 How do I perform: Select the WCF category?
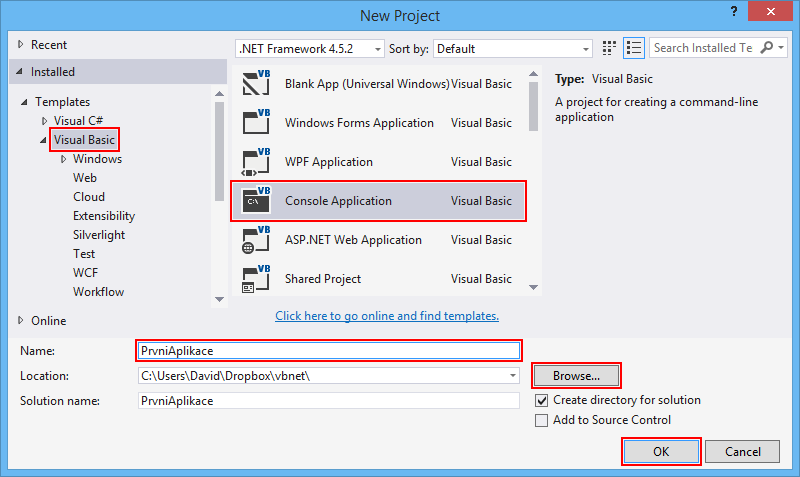pyautogui.click(x=85, y=272)
